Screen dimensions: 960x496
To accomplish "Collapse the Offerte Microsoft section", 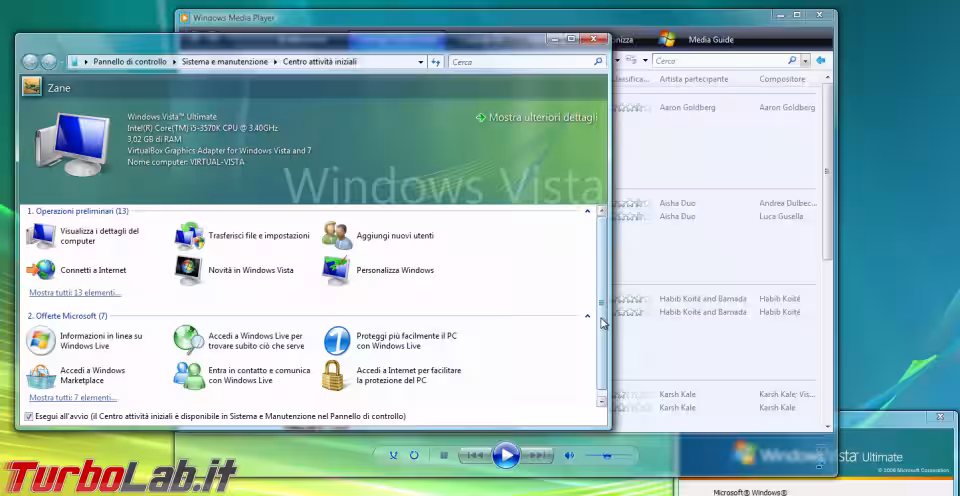I will pyautogui.click(x=588, y=316).
